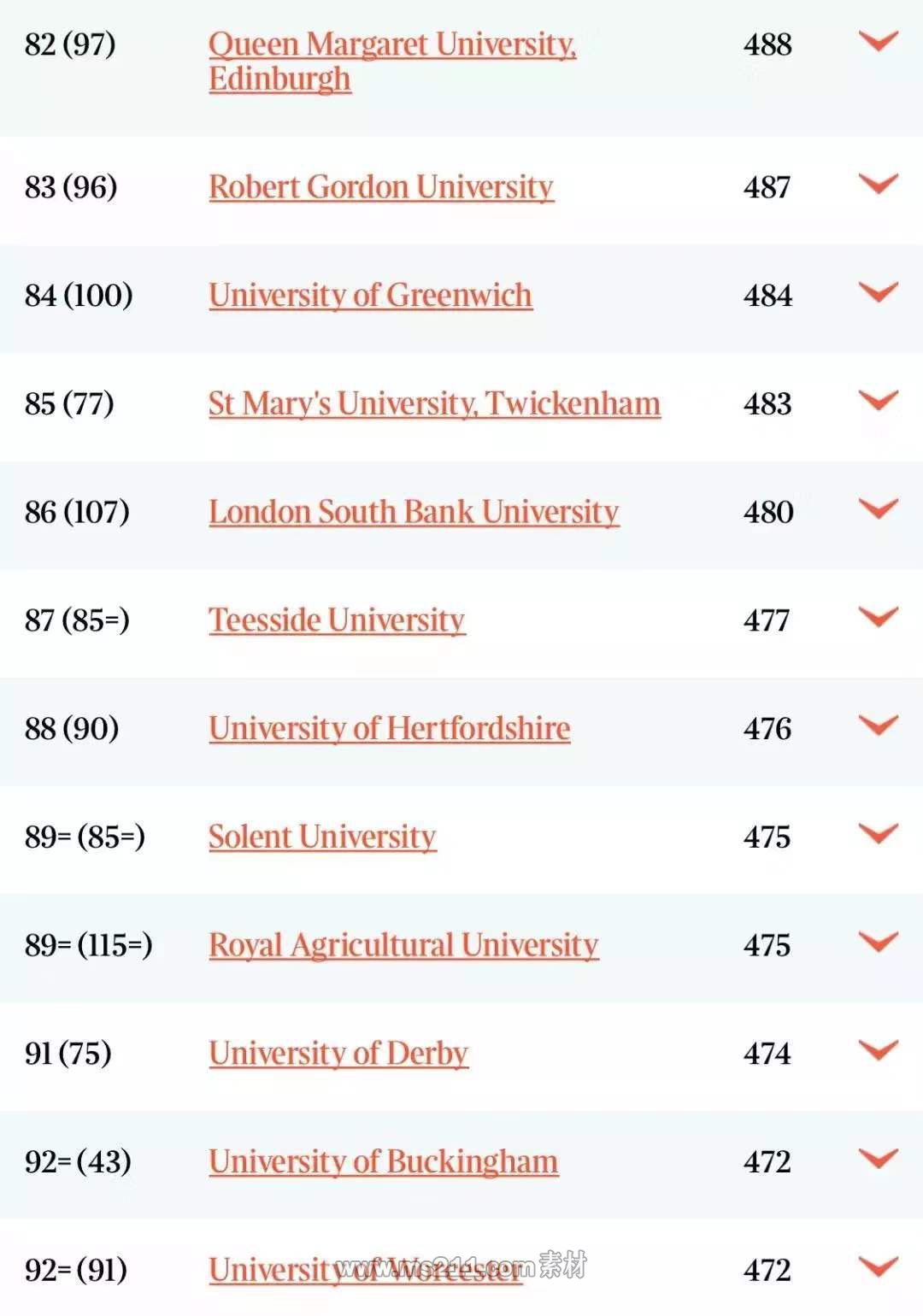The width and height of the screenshot is (923, 1316).
Task: Open the Robert Gordon University link
Action: coord(381,187)
